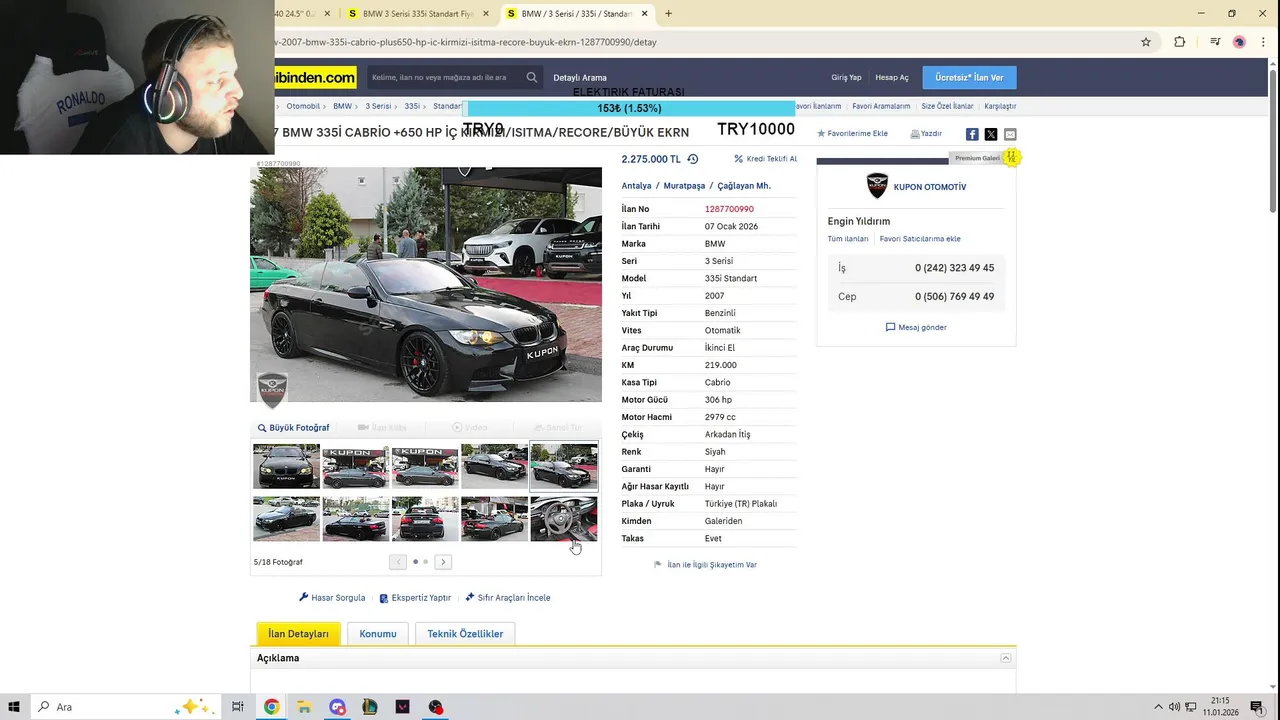Bookmark this page with the star icon
The width and height of the screenshot is (1280, 720).
point(1146,42)
